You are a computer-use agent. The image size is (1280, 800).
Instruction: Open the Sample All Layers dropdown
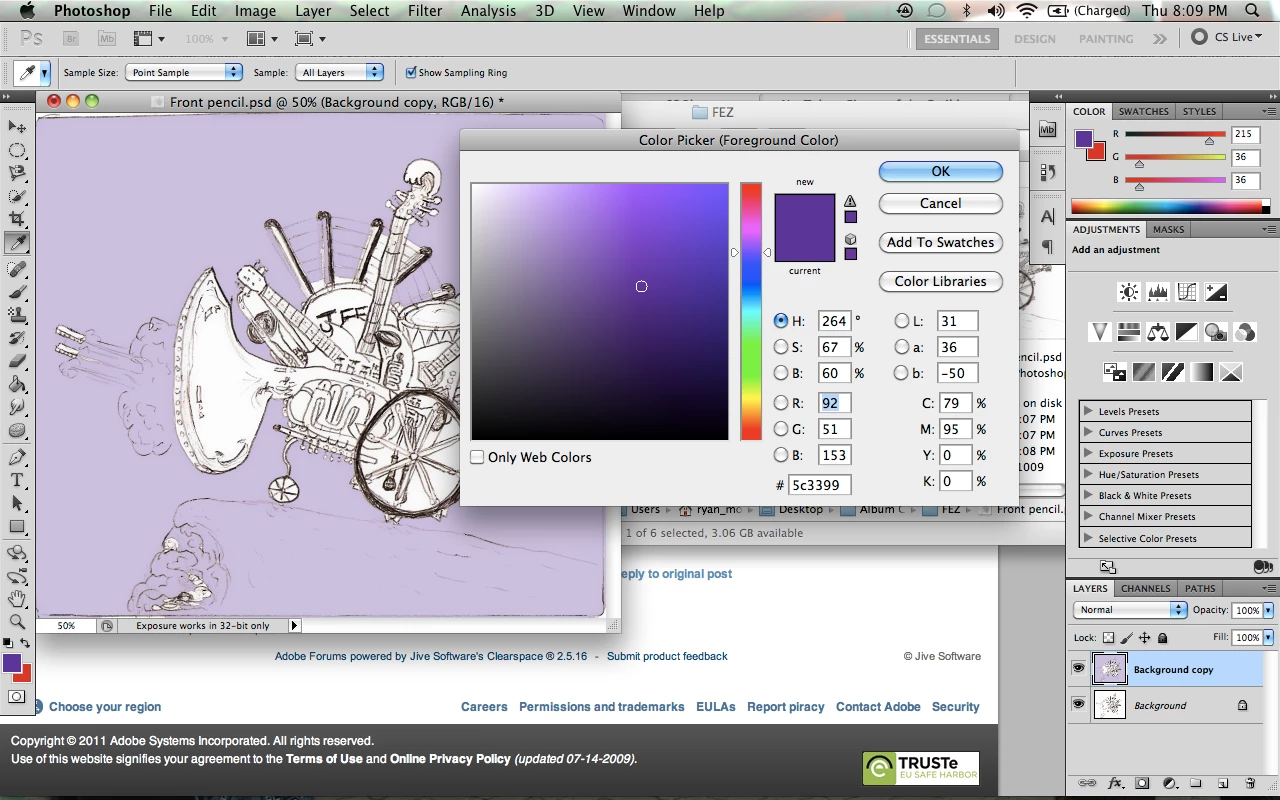click(x=340, y=72)
